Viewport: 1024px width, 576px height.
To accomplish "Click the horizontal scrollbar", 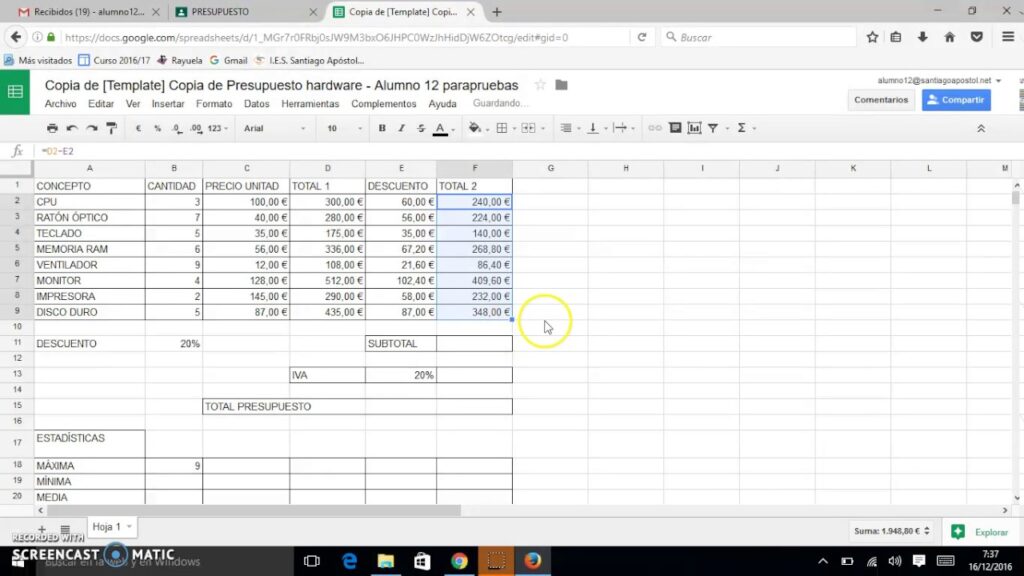I will tap(253, 510).
